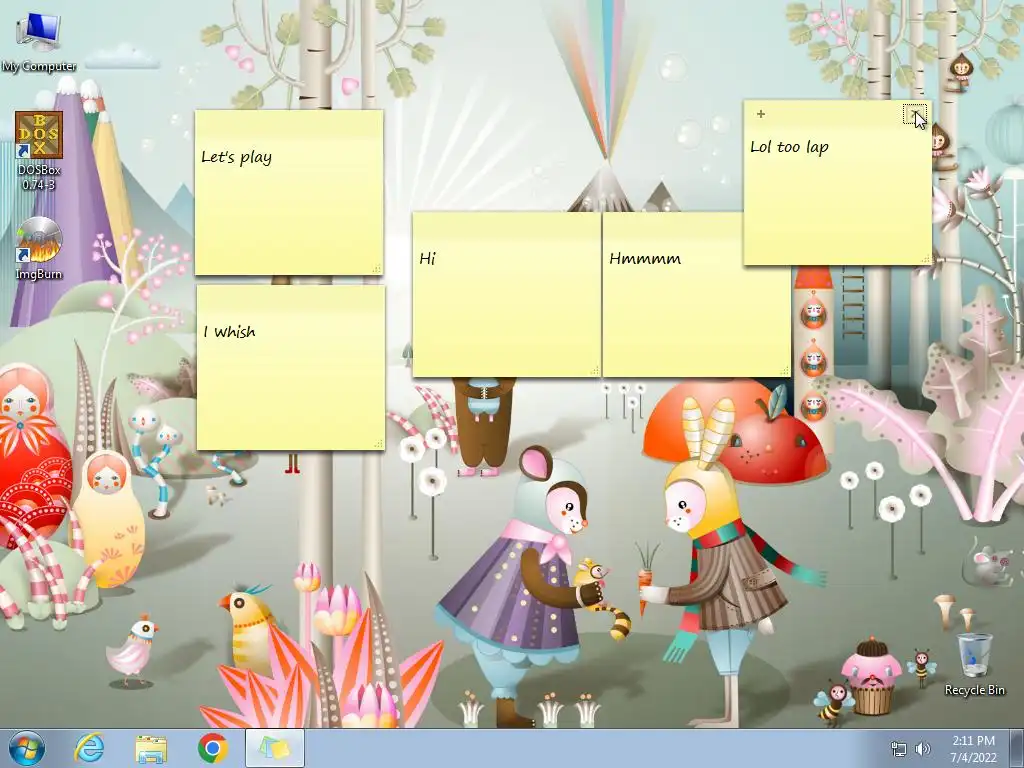Click the taskbar clock showing 2:11 PM
Viewport: 1024px width, 768px height.
(x=973, y=749)
